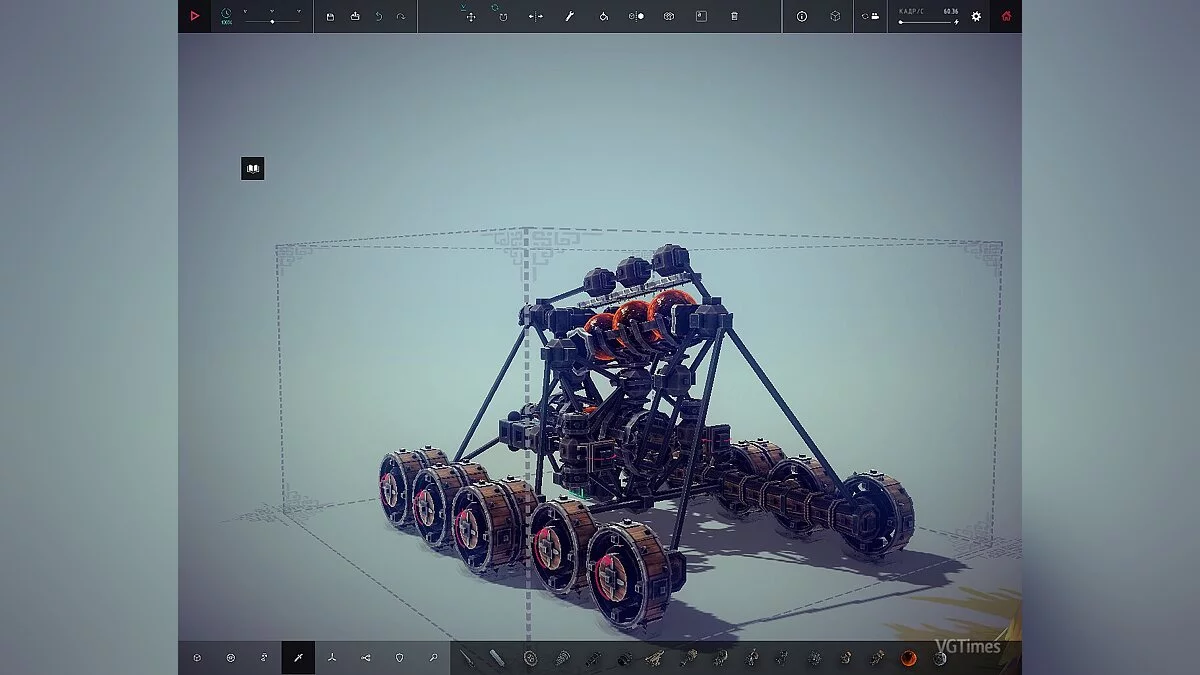Screen dimensions: 1200x675
Task: Start the simulation with the red play button
Action: pyautogui.click(x=195, y=15)
